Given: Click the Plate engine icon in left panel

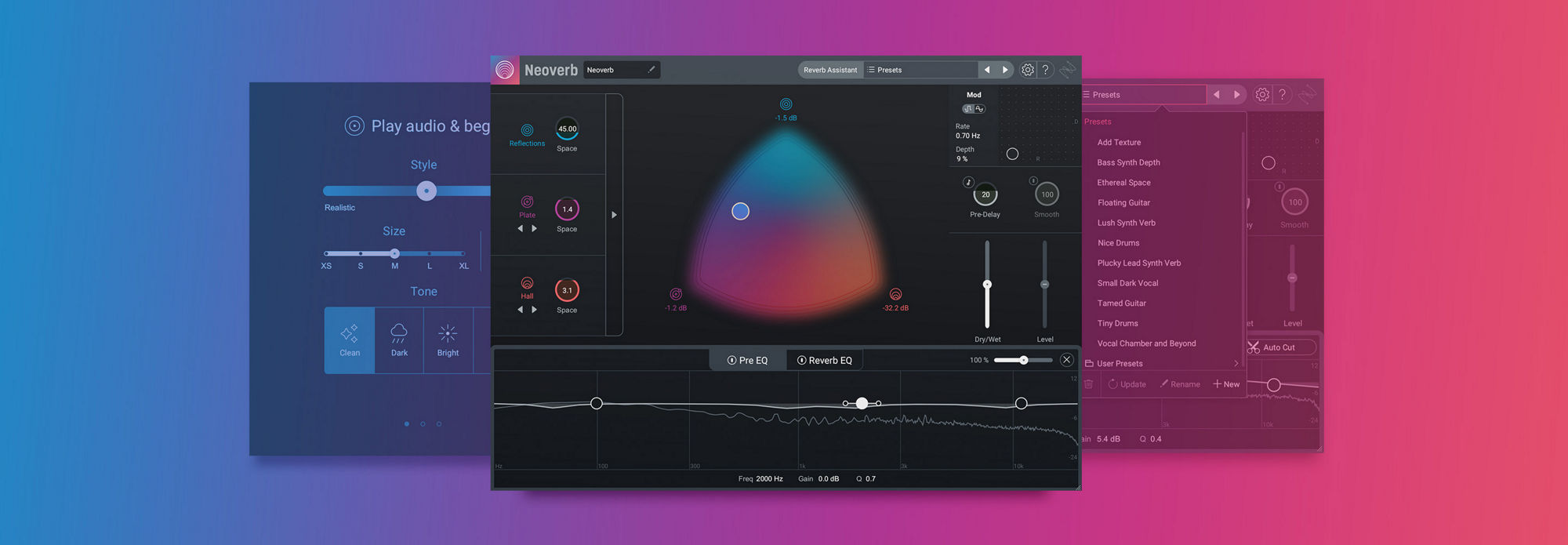Looking at the screenshot, I should 527,202.
